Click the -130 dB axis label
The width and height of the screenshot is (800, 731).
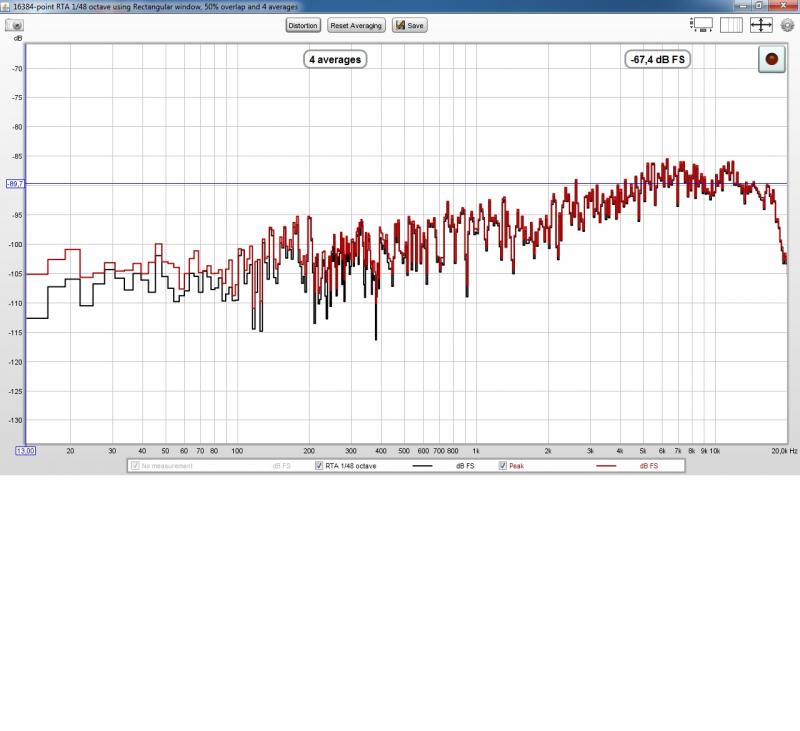pyautogui.click(x=16, y=420)
